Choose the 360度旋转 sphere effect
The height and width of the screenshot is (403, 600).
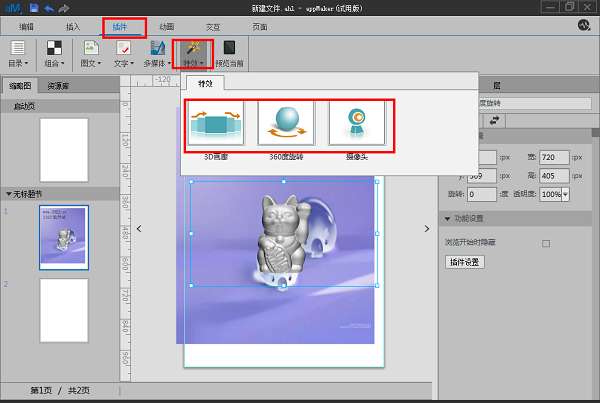[x=286, y=121]
